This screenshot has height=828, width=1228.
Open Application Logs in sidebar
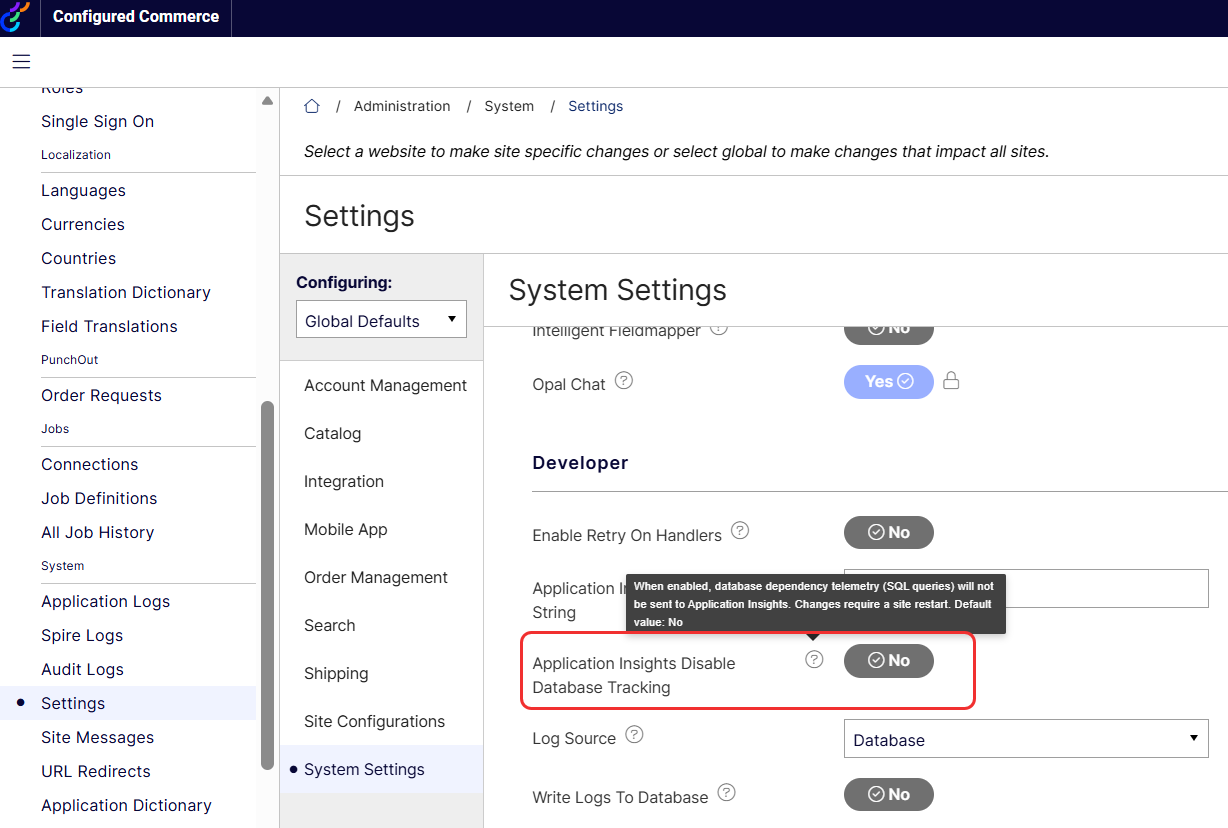105,601
